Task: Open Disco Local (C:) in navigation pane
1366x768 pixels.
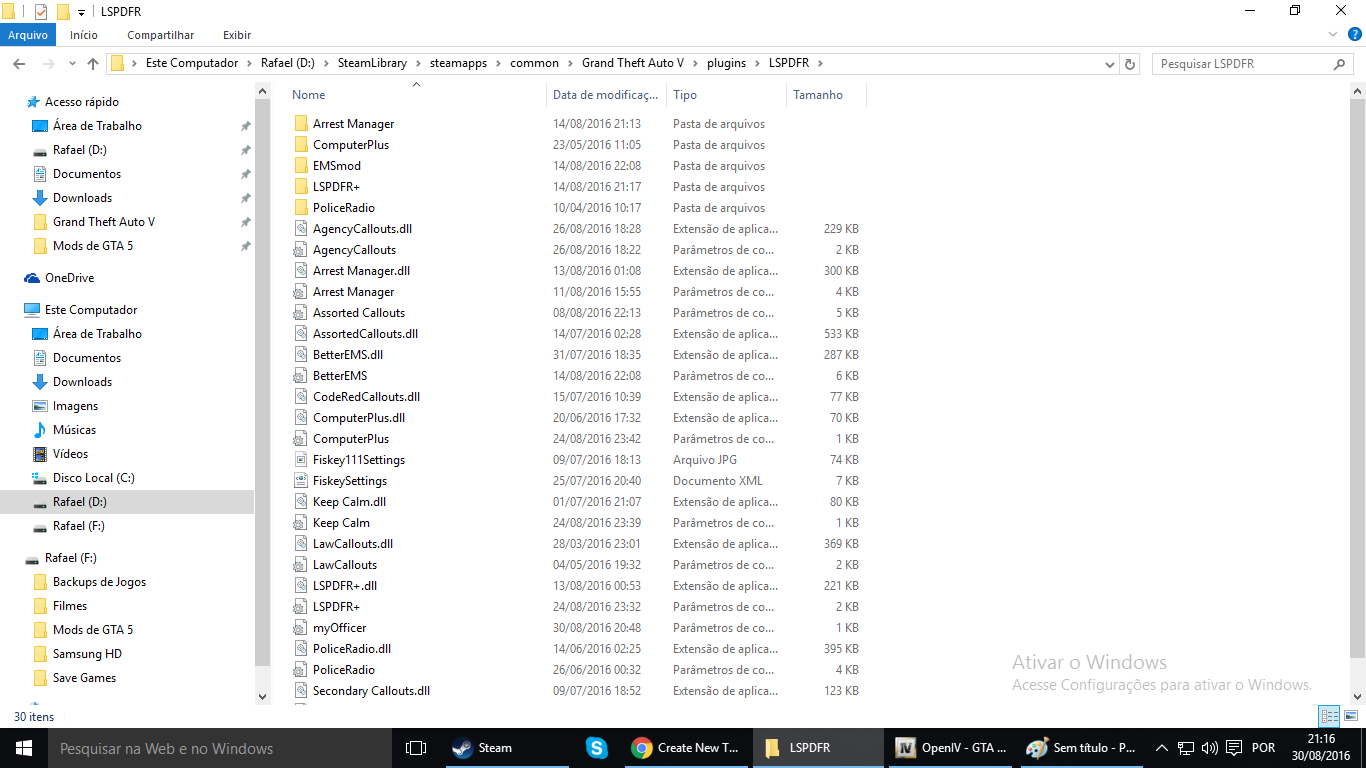Action: (x=94, y=478)
